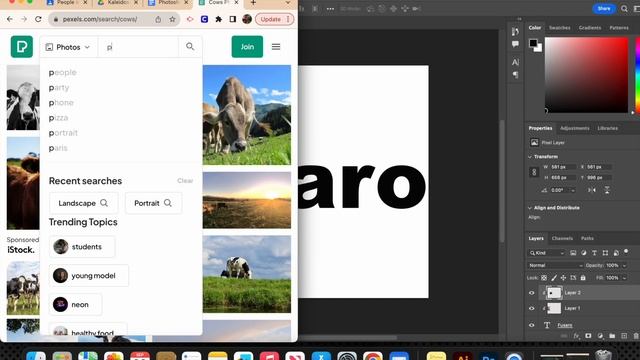The width and height of the screenshot is (640, 360).
Task: Click the link width and height chain icon
Action: (534, 172)
